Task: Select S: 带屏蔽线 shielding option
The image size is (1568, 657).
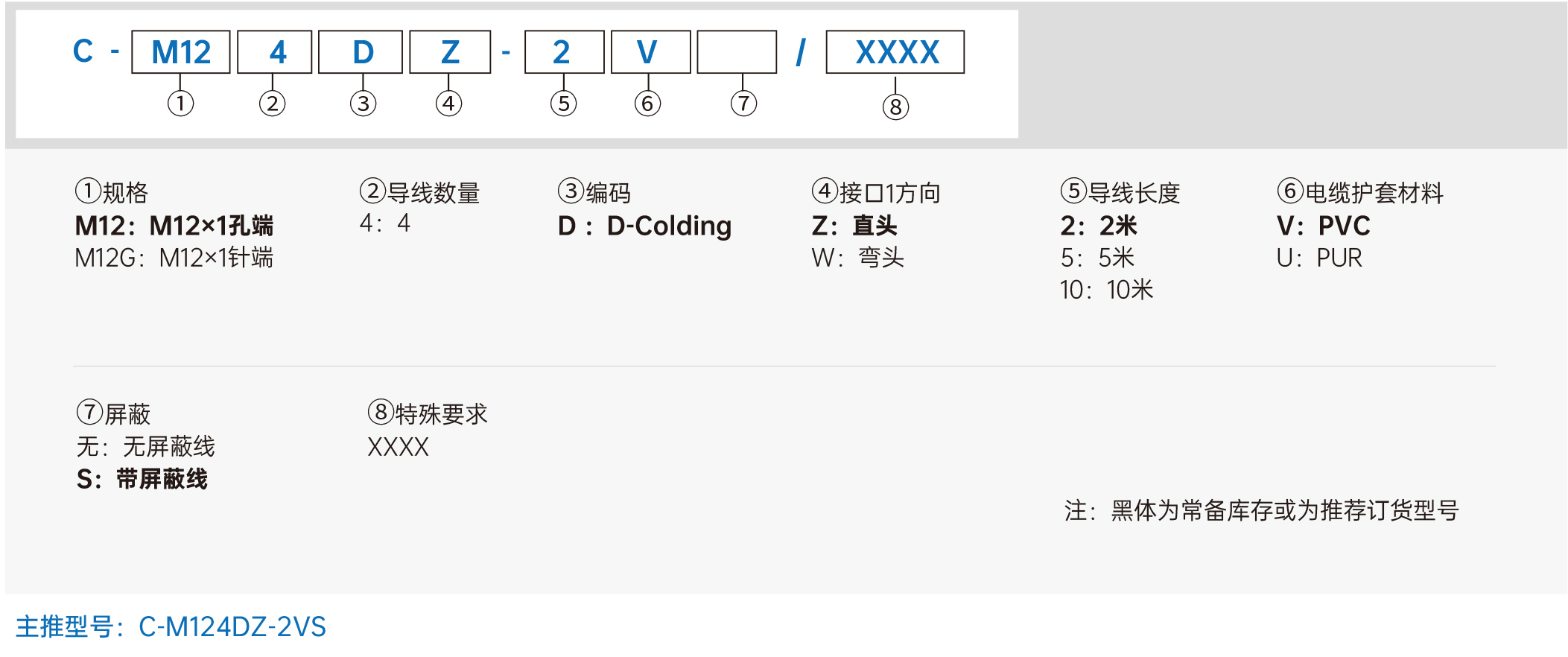Action: click(142, 479)
